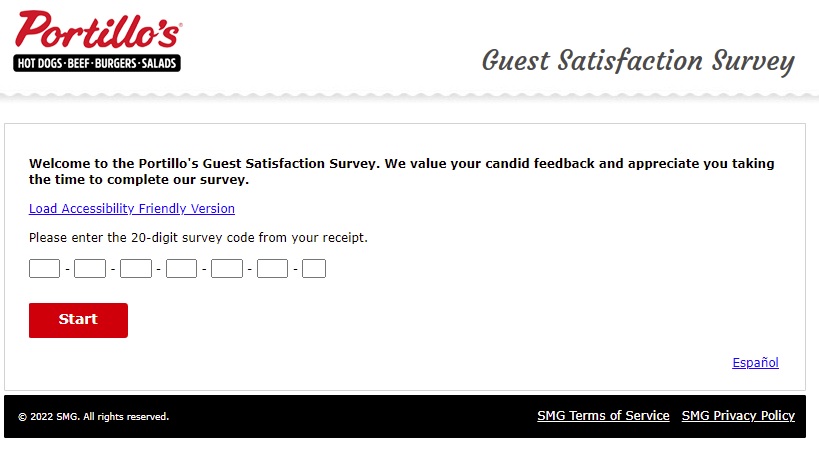Focus the first survey code box
Image resolution: width=819 pixels, height=451 pixels.
[x=44, y=269]
